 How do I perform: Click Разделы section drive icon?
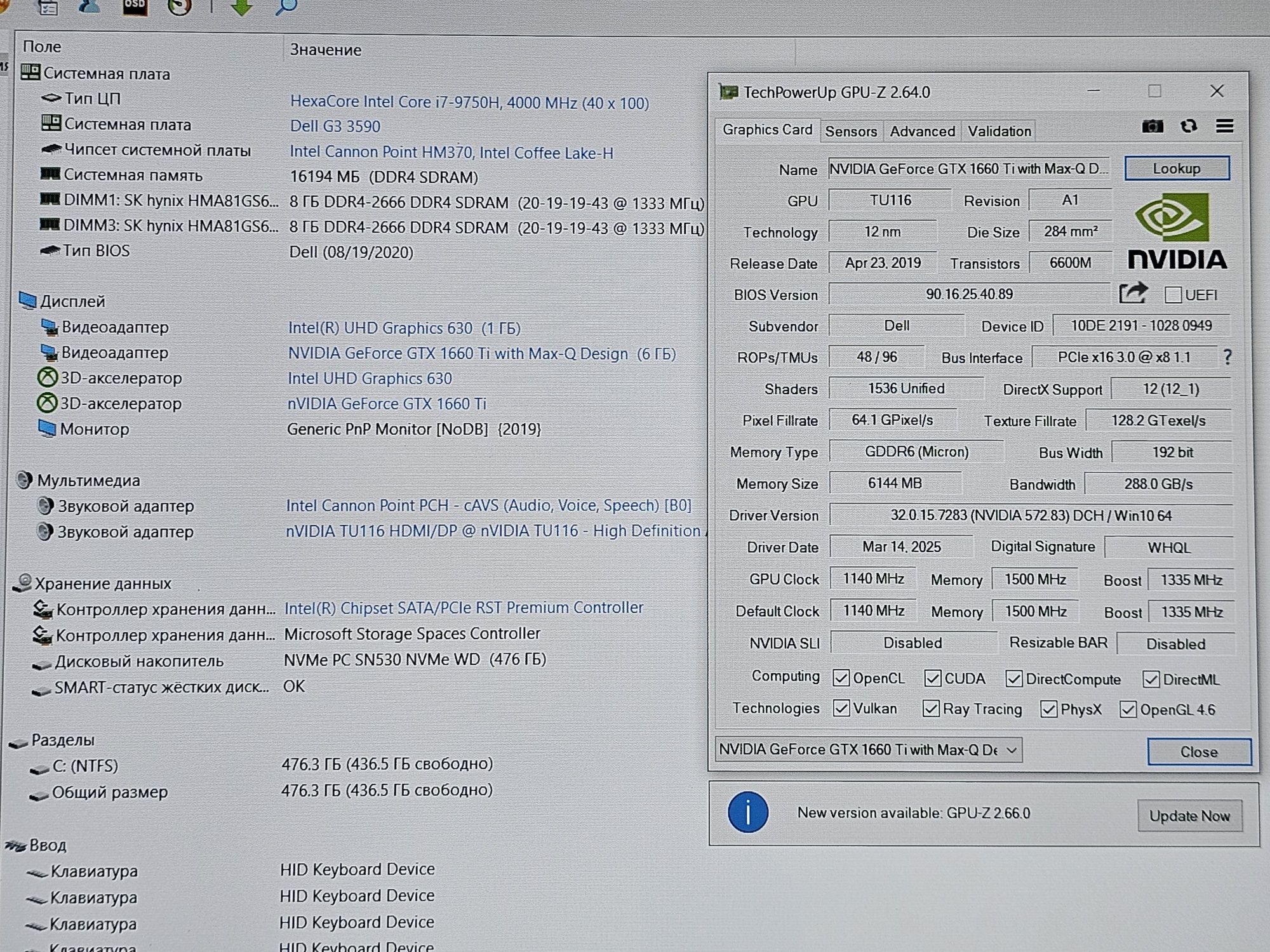(x=18, y=741)
